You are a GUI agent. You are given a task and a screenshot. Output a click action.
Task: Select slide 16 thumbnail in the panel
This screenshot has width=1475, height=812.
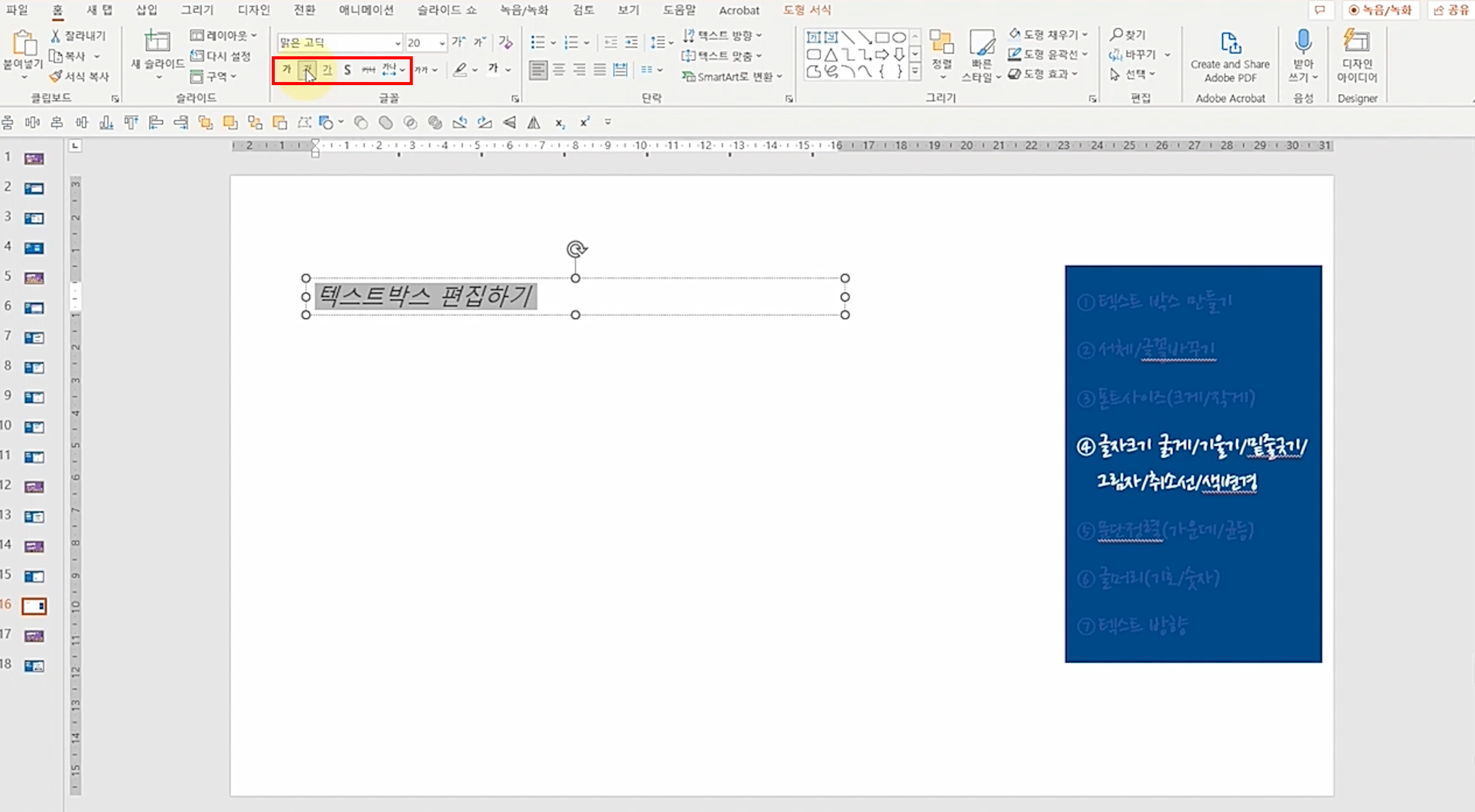coord(33,606)
